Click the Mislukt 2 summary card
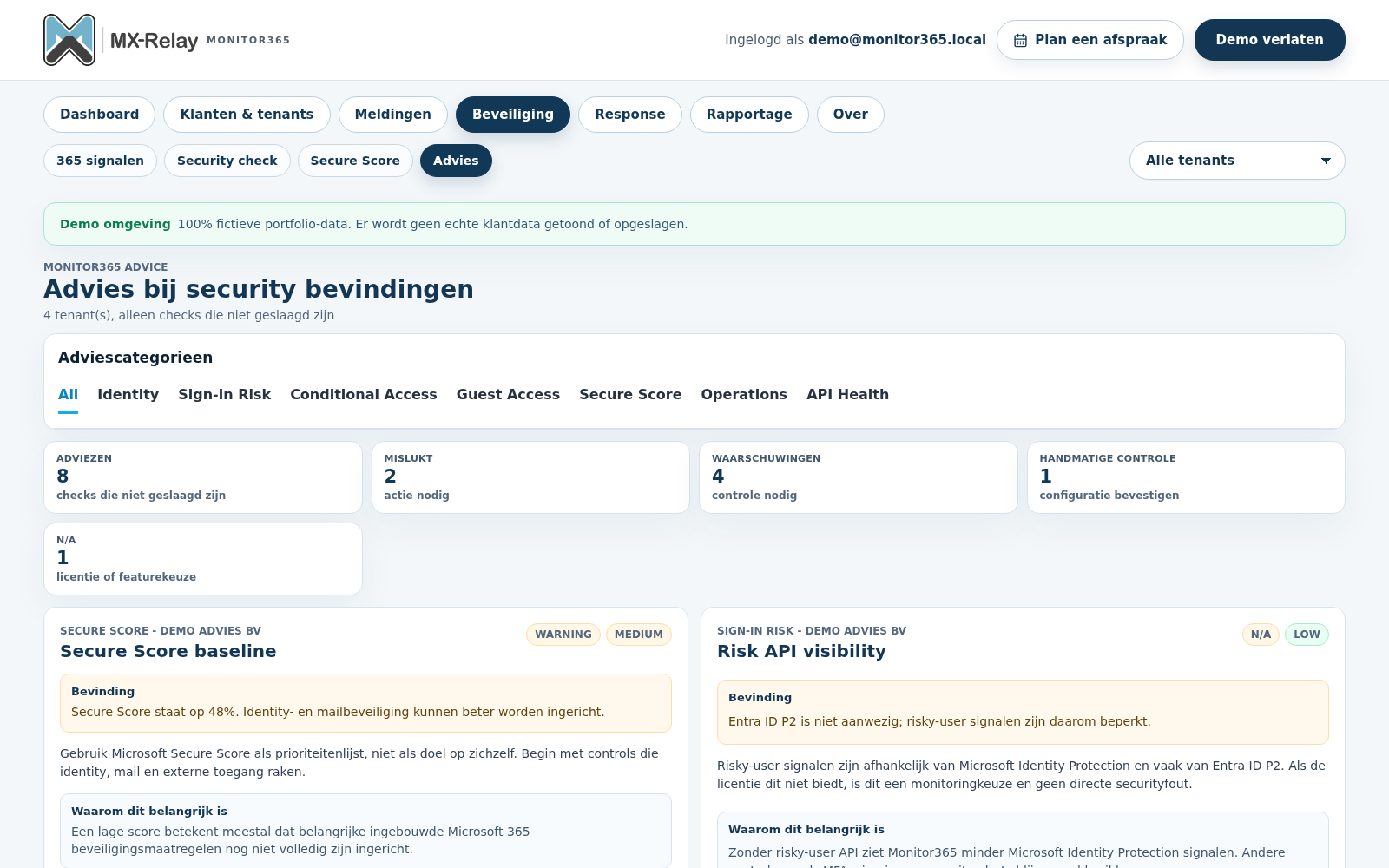 pyautogui.click(x=530, y=477)
